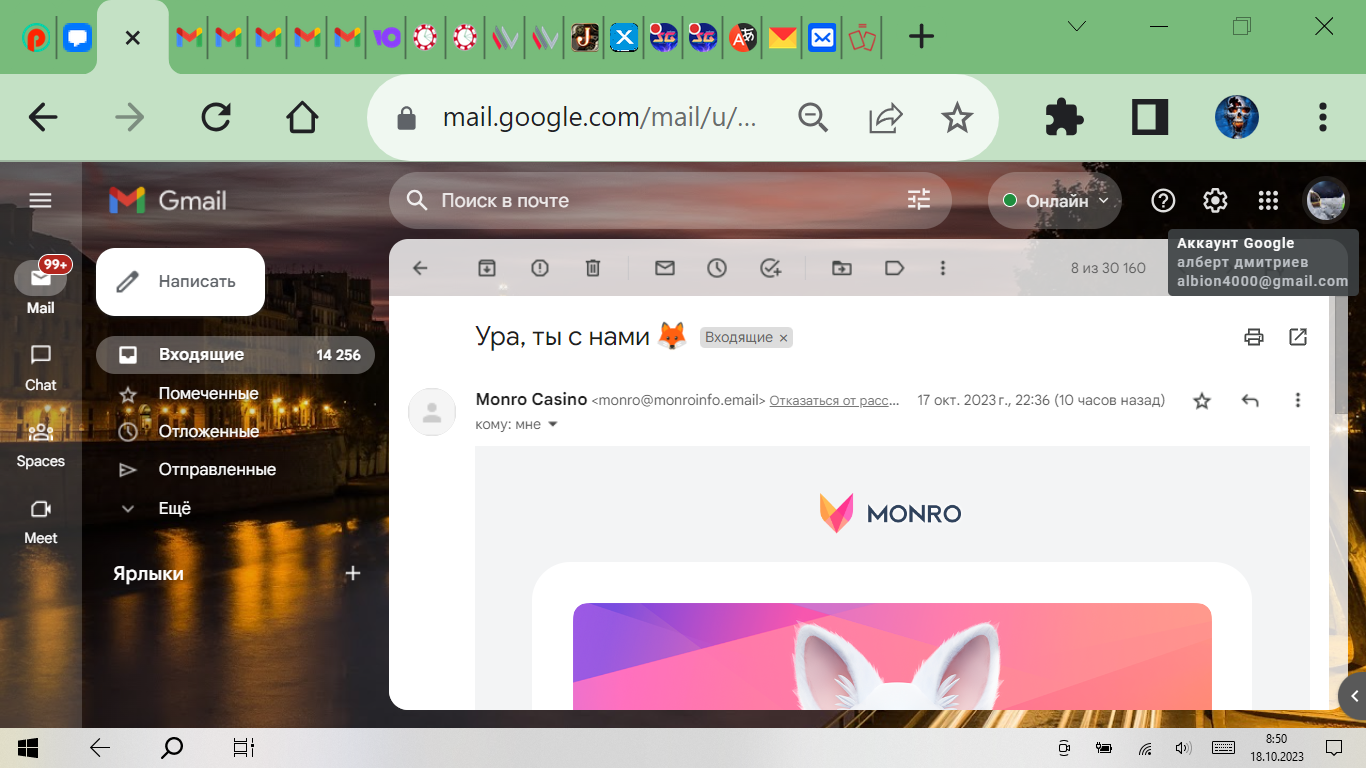Open the Google account avatar in Gmail

click(x=1327, y=200)
